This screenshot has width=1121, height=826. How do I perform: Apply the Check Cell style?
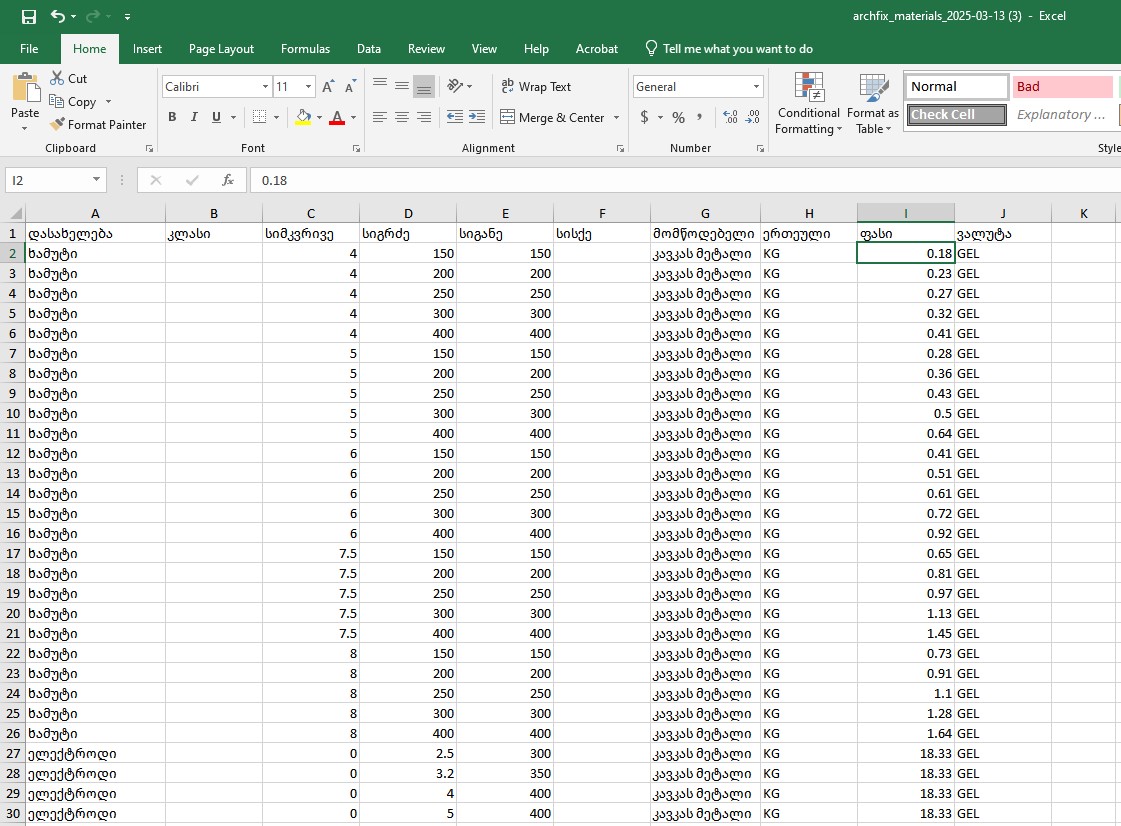point(957,114)
